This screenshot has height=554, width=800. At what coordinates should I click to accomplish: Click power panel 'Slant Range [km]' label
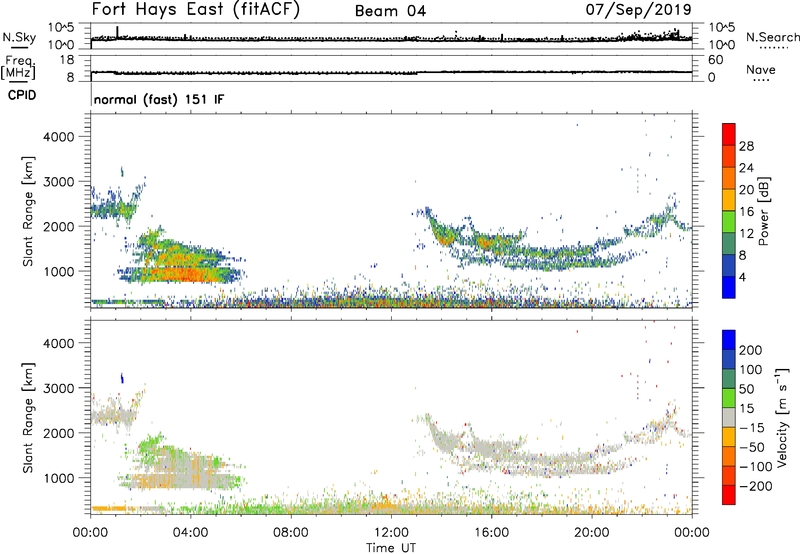click(x=28, y=211)
